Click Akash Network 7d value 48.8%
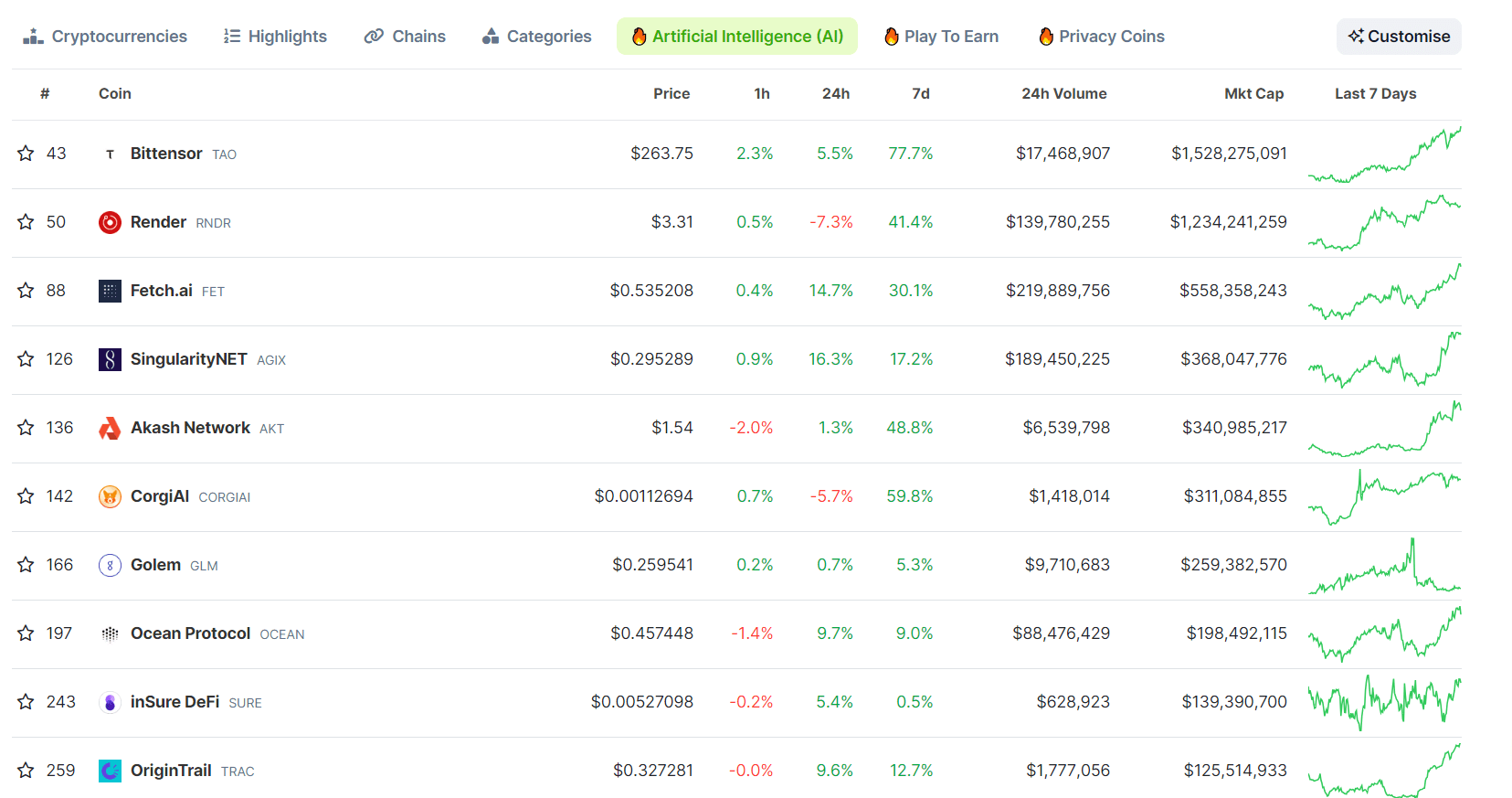This screenshot has height=798, width=1512. (x=910, y=428)
